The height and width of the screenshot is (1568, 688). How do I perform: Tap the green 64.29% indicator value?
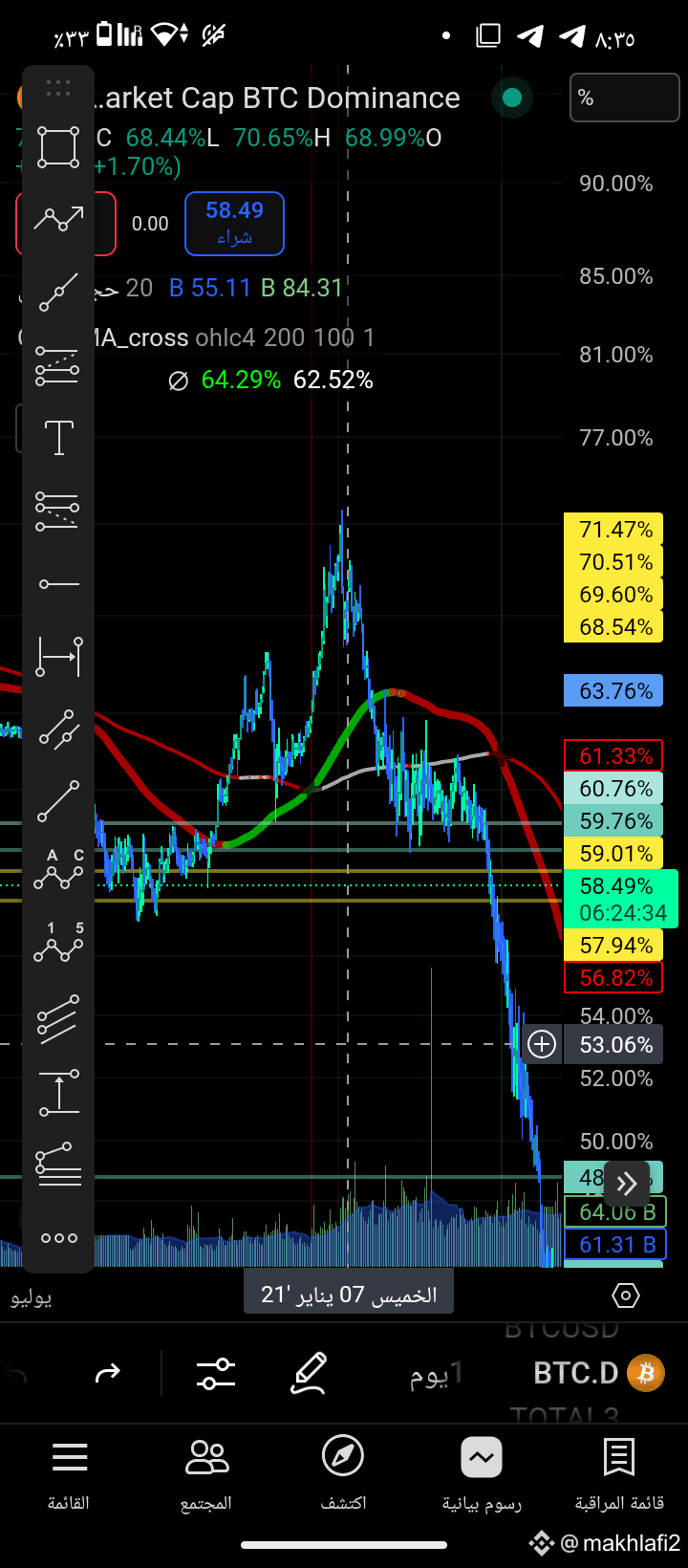241,381
